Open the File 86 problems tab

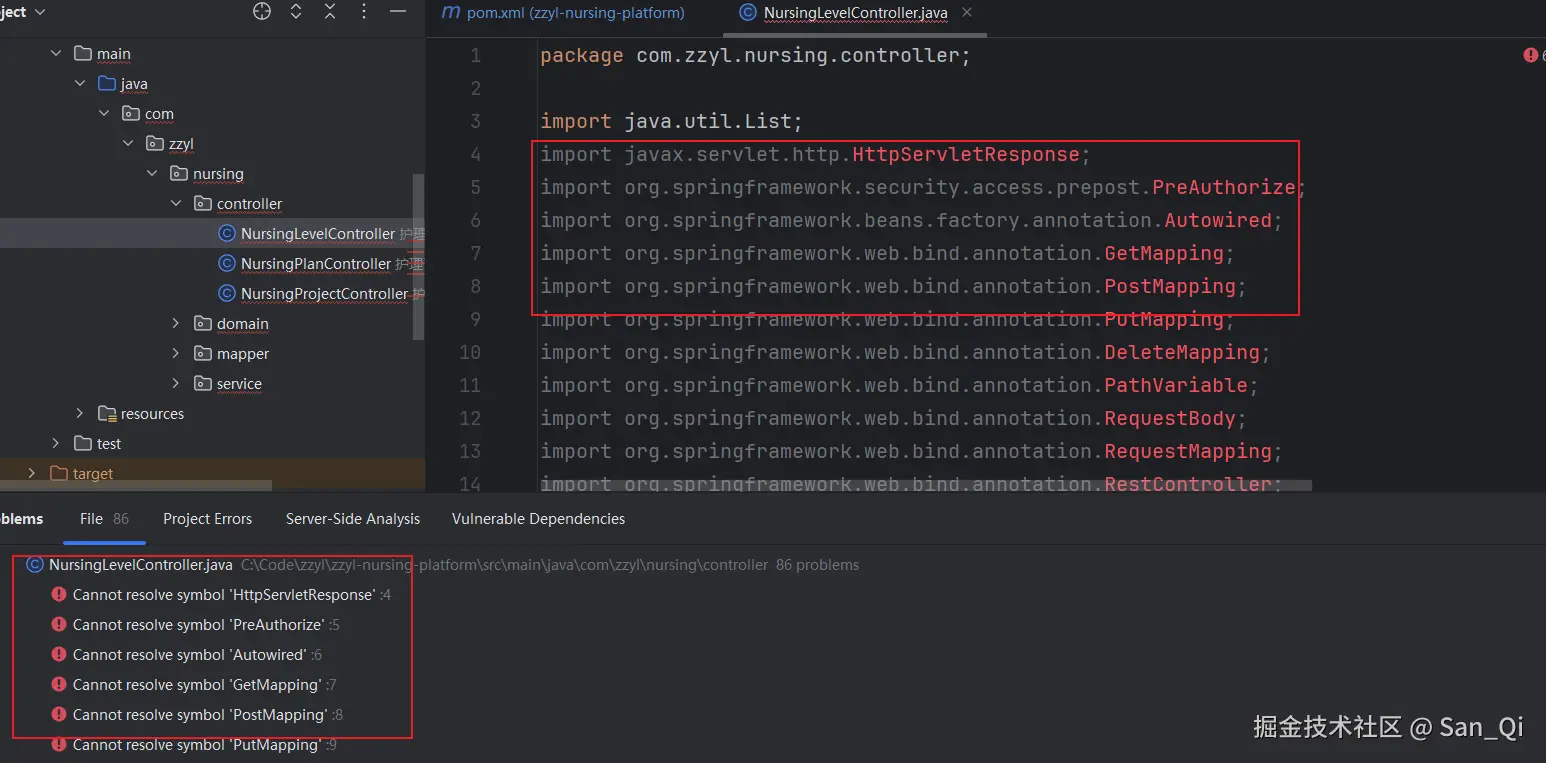105,518
